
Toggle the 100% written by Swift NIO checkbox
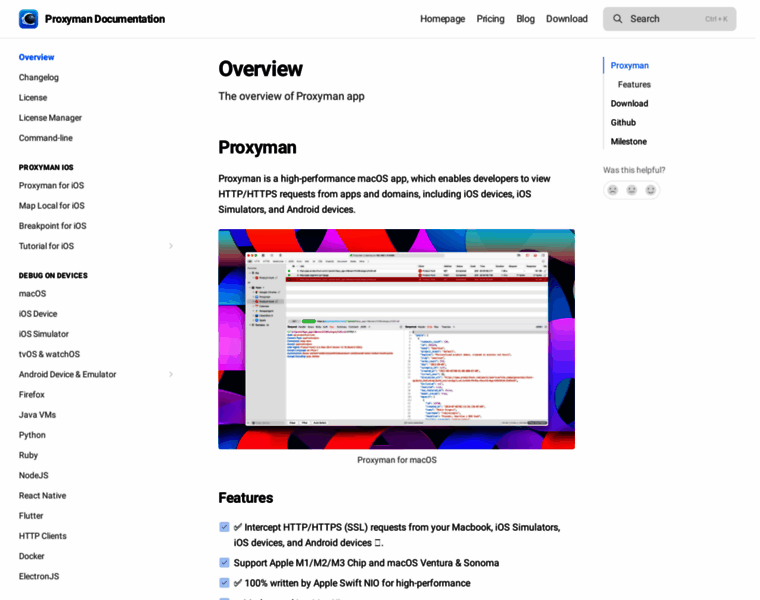point(224,583)
